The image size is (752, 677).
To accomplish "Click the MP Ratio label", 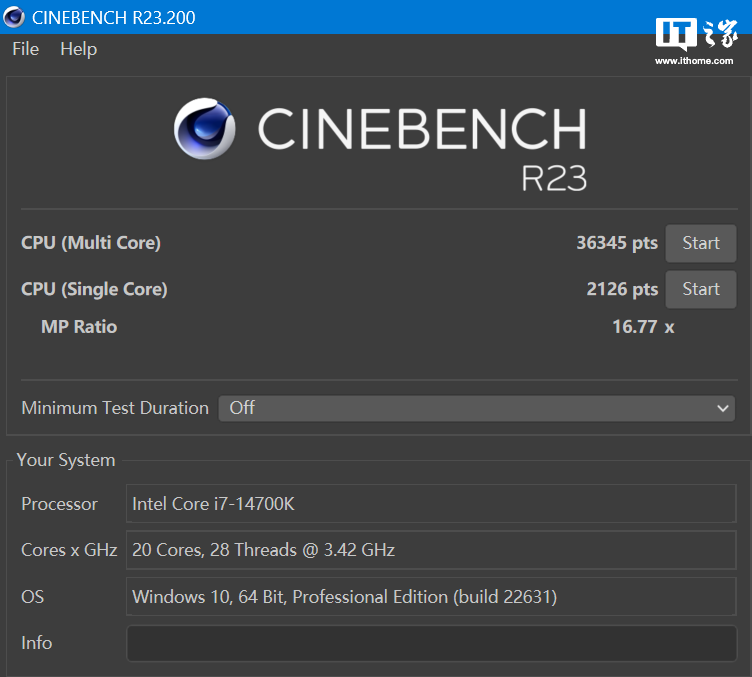I will point(79,327).
